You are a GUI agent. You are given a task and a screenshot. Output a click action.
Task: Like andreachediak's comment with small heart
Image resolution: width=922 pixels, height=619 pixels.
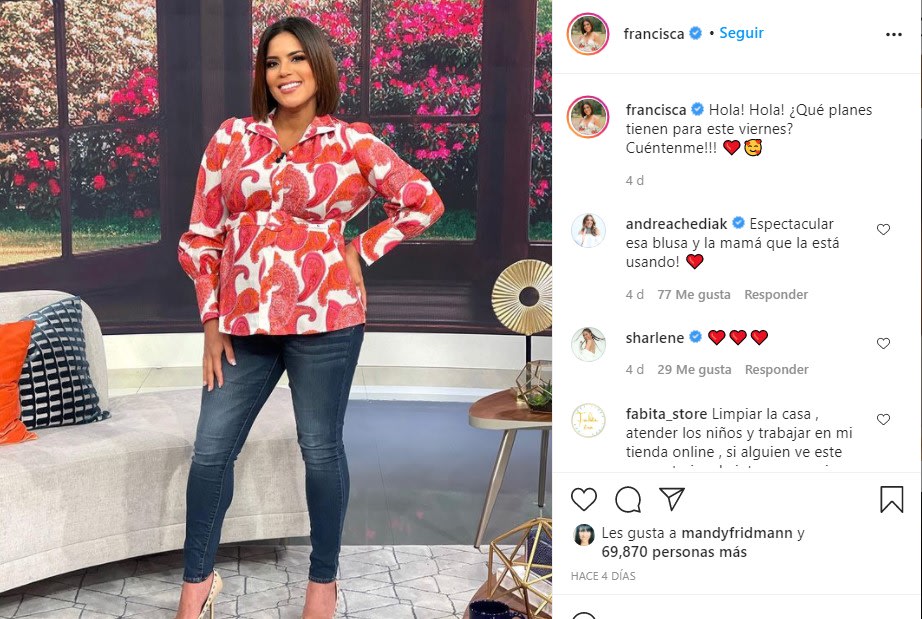(x=883, y=229)
